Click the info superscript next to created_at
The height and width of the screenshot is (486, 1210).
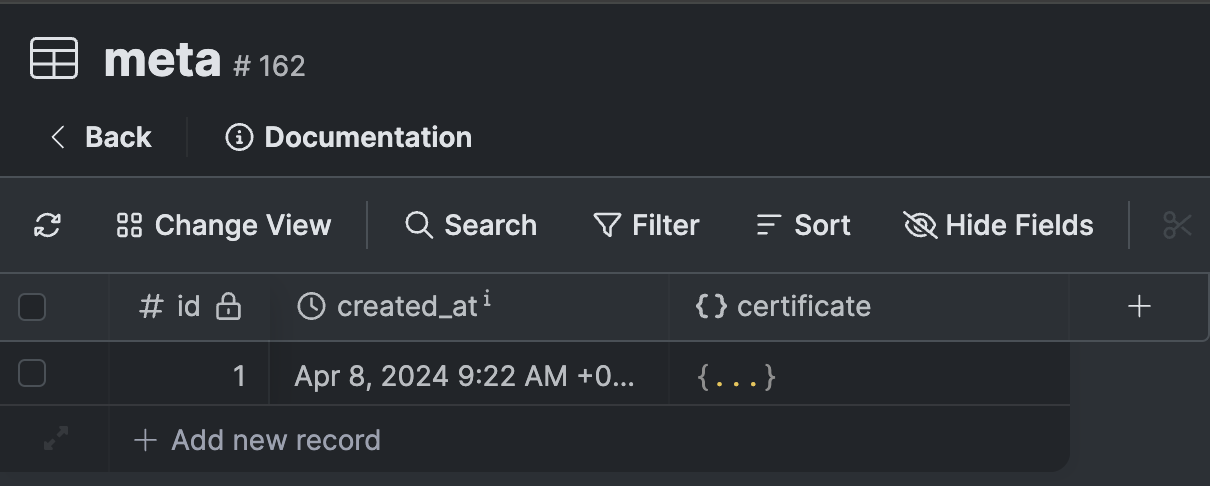click(x=487, y=298)
